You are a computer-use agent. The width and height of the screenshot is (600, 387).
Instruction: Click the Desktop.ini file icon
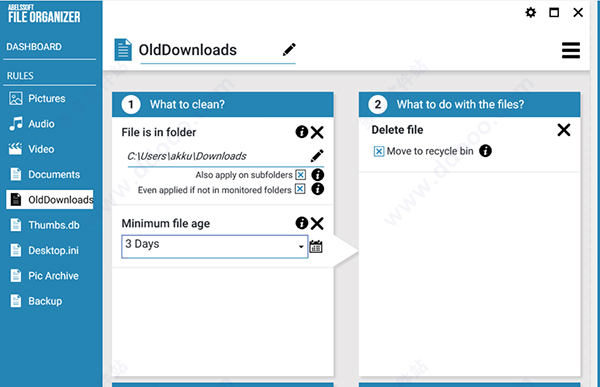[16, 250]
